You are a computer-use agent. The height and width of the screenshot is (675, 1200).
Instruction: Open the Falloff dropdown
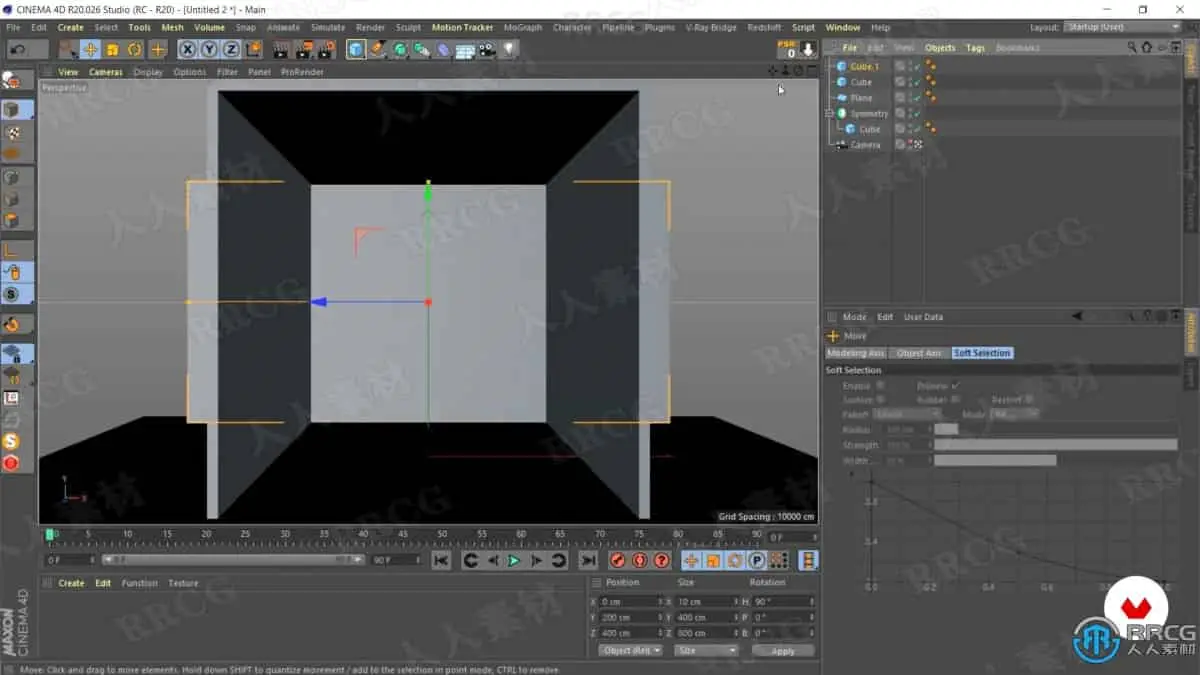[907, 414]
